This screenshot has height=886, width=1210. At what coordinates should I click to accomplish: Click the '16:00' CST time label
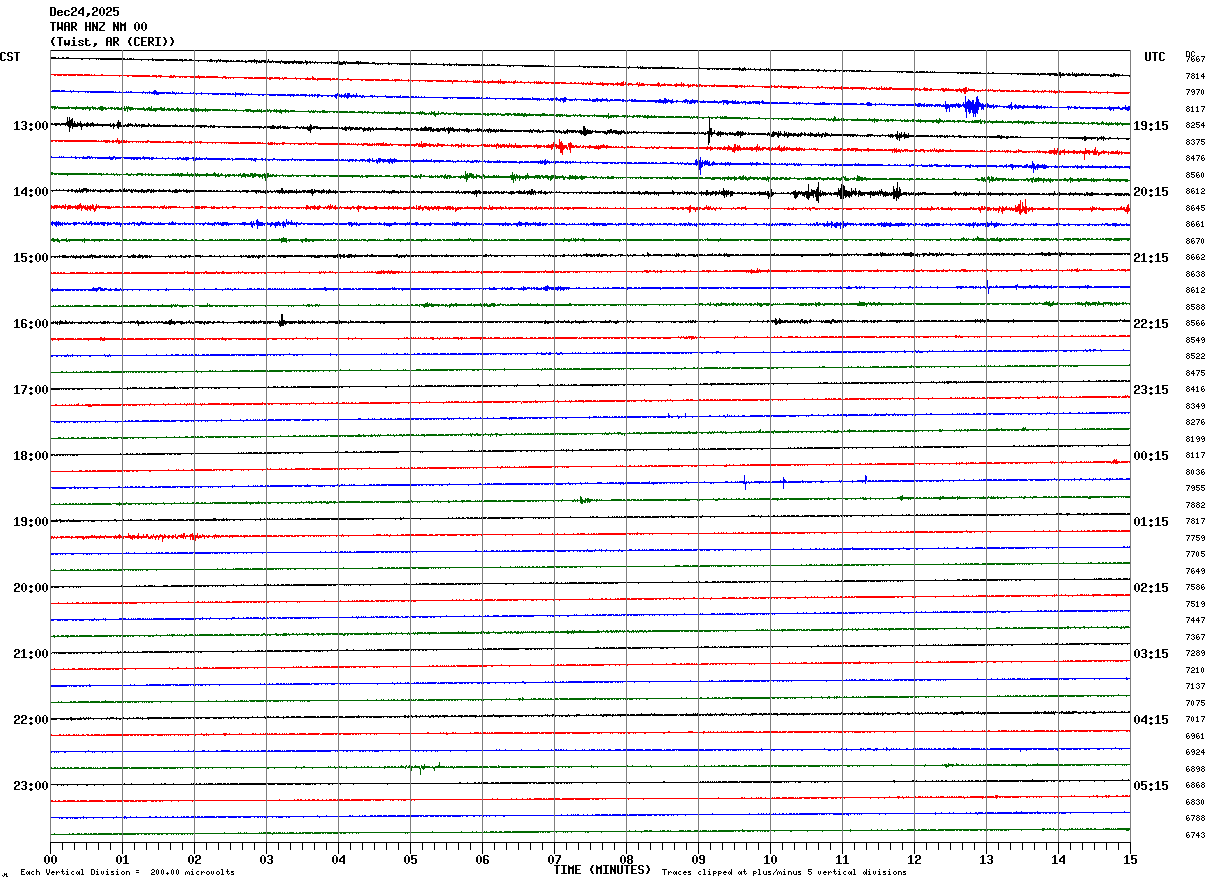[x=31, y=324]
